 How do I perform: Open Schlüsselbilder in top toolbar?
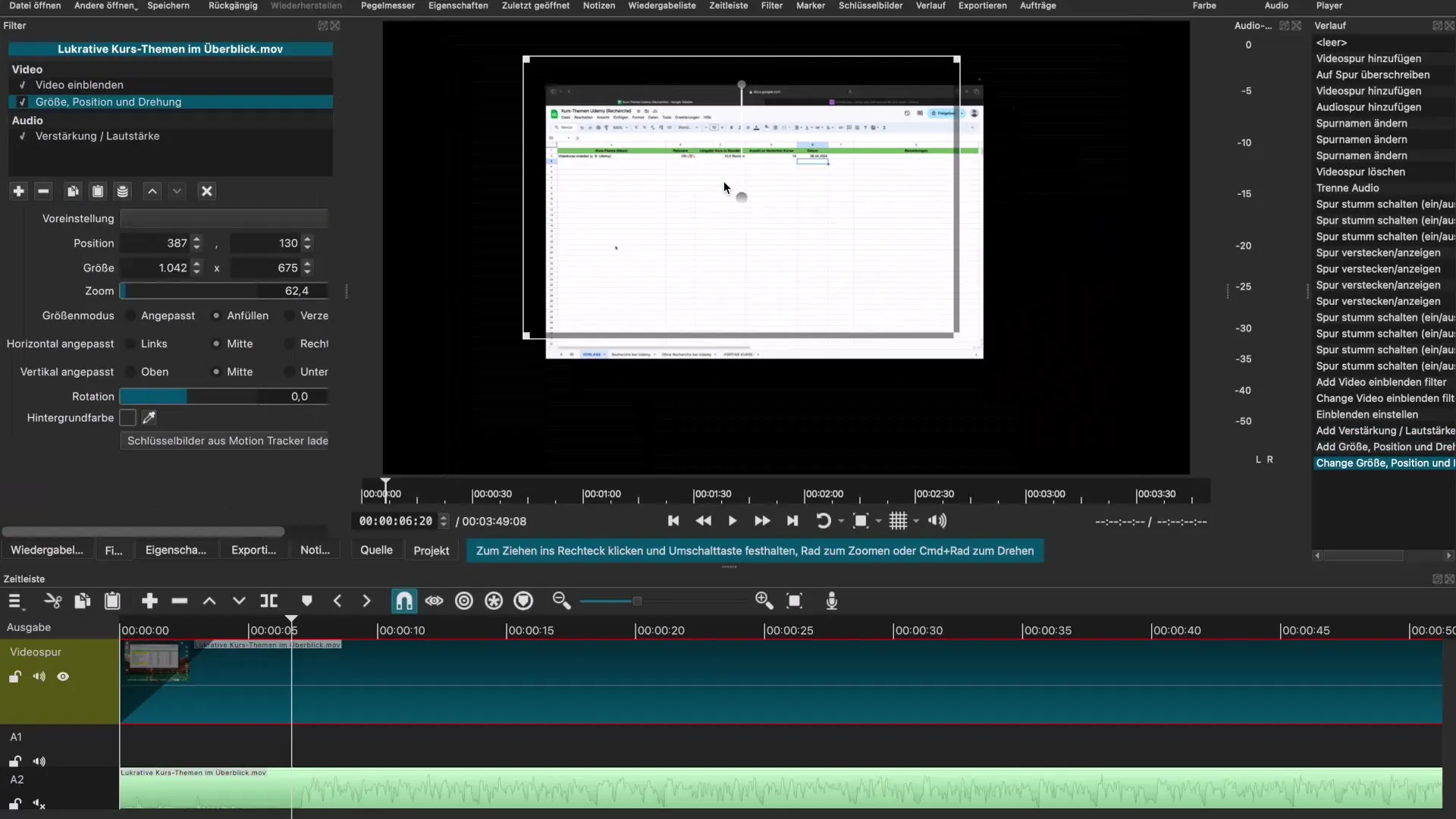click(870, 5)
